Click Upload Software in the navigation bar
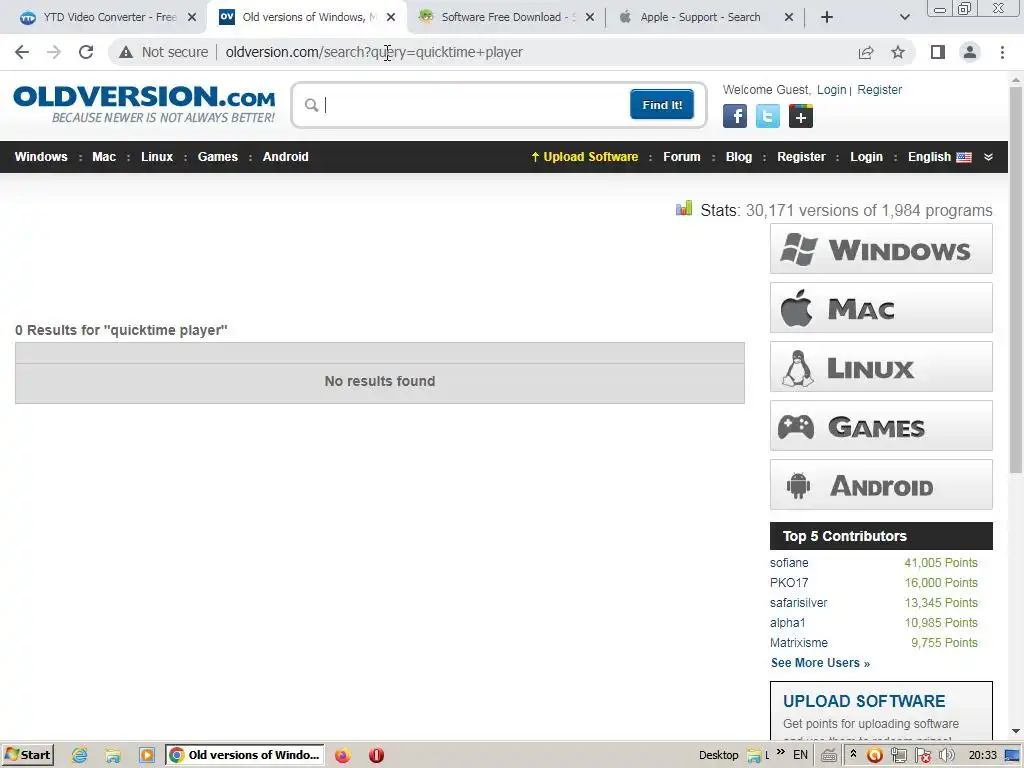The image size is (1024, 768). 584,157
